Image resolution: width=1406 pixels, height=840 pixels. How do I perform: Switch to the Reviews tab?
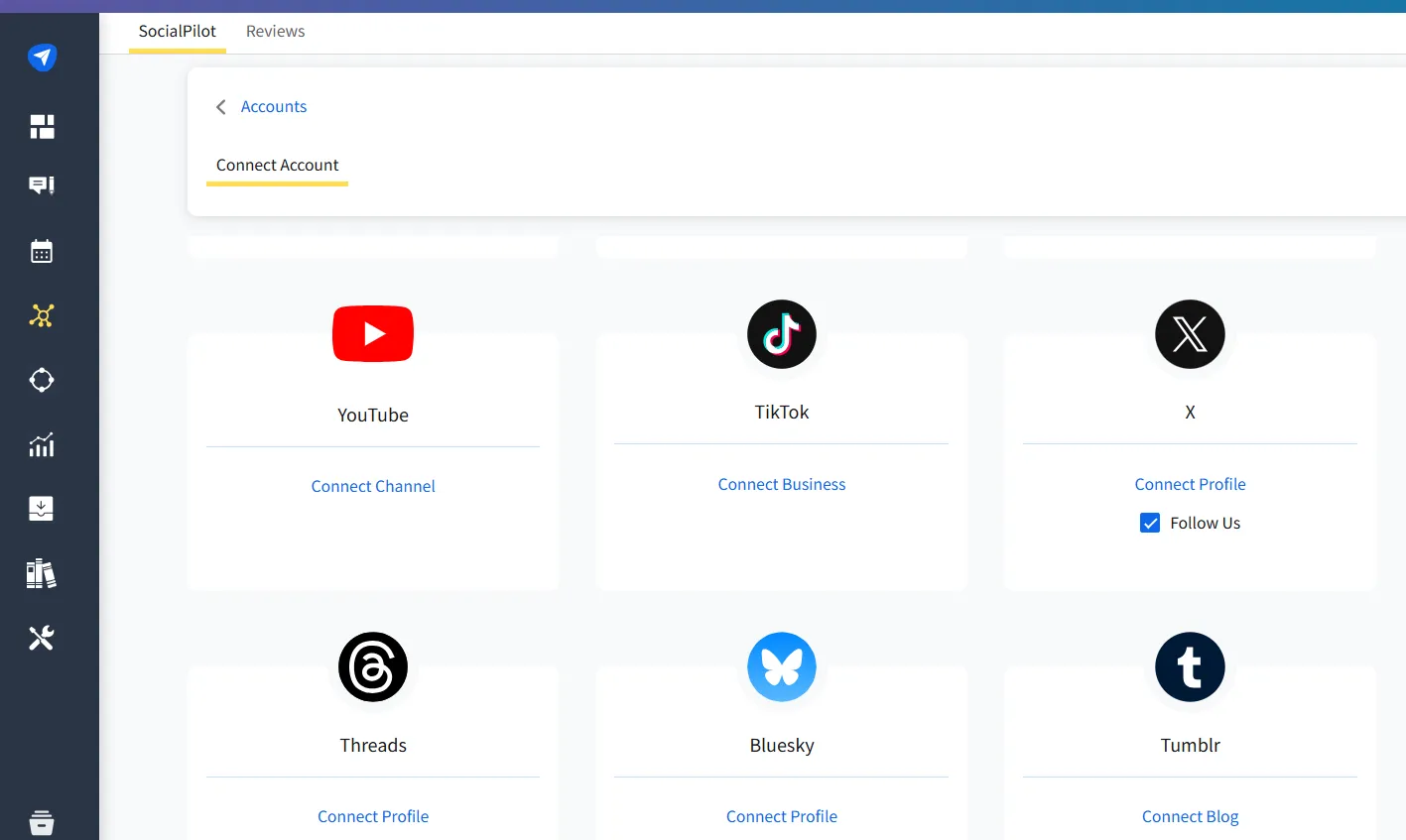(275, 31)
